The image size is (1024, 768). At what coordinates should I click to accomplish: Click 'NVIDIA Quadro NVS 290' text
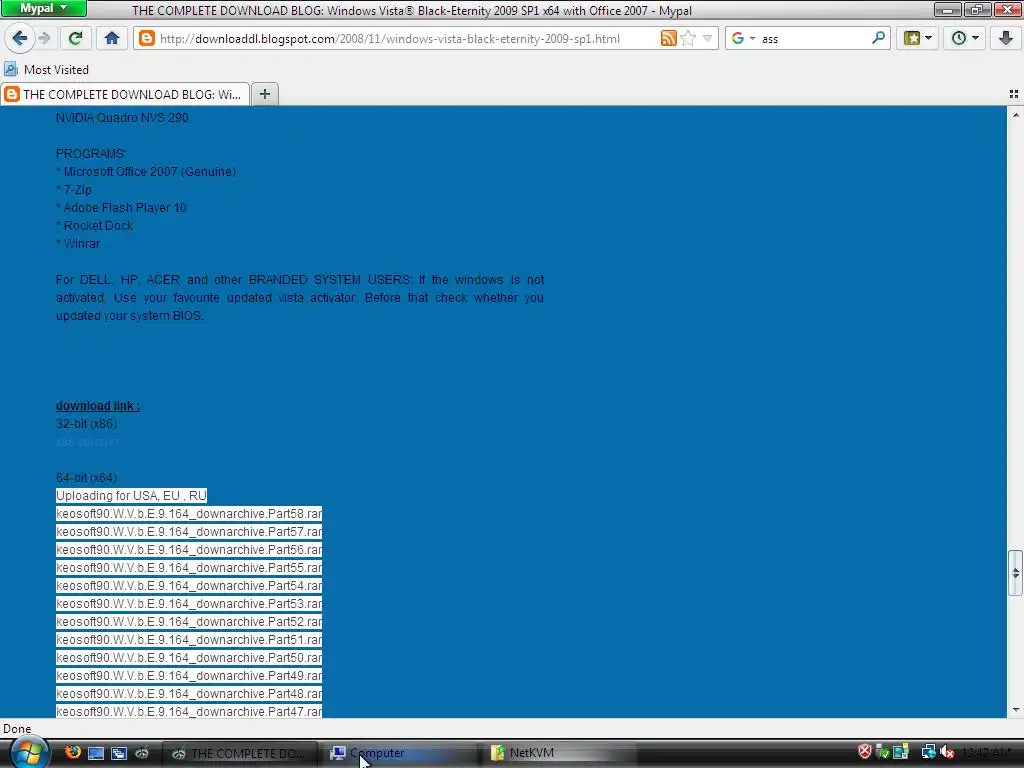coord(122,118)
